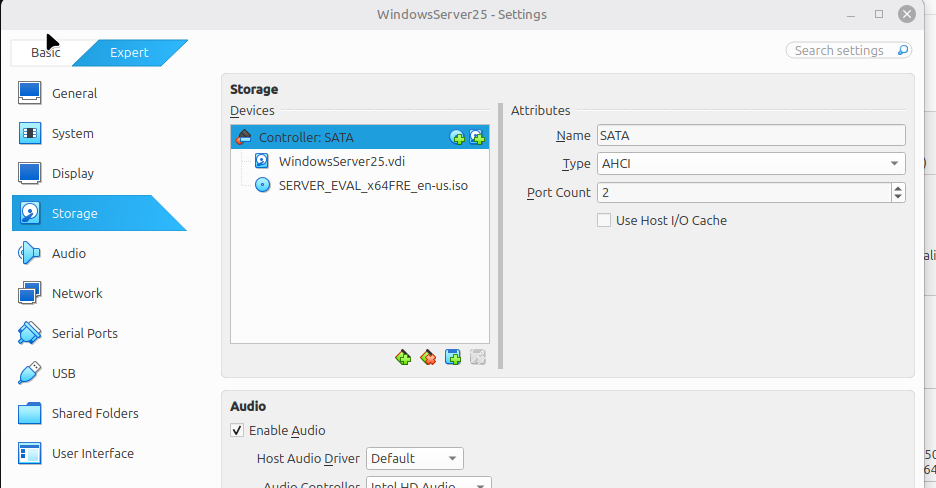The height and width of the screenshot is (488, 936).
Task: Click the Search settings field
Action: pos(849,51)
